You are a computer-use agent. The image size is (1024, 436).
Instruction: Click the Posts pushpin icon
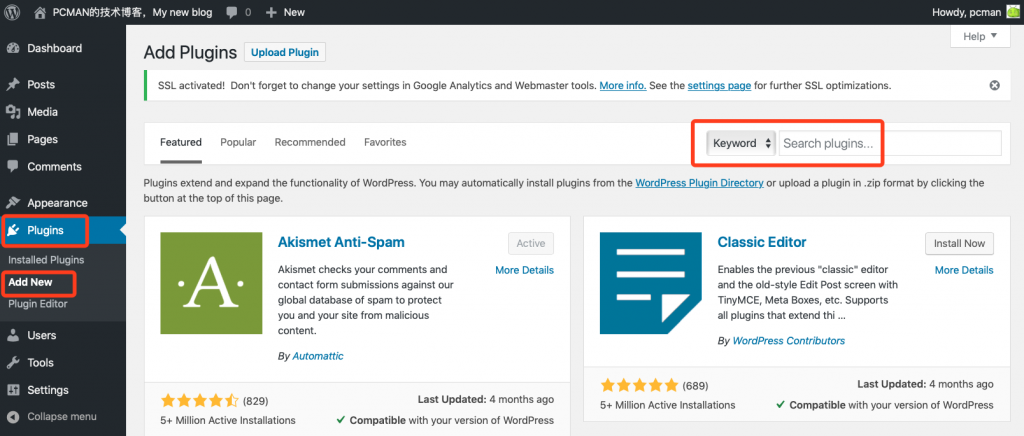(13, 85)
